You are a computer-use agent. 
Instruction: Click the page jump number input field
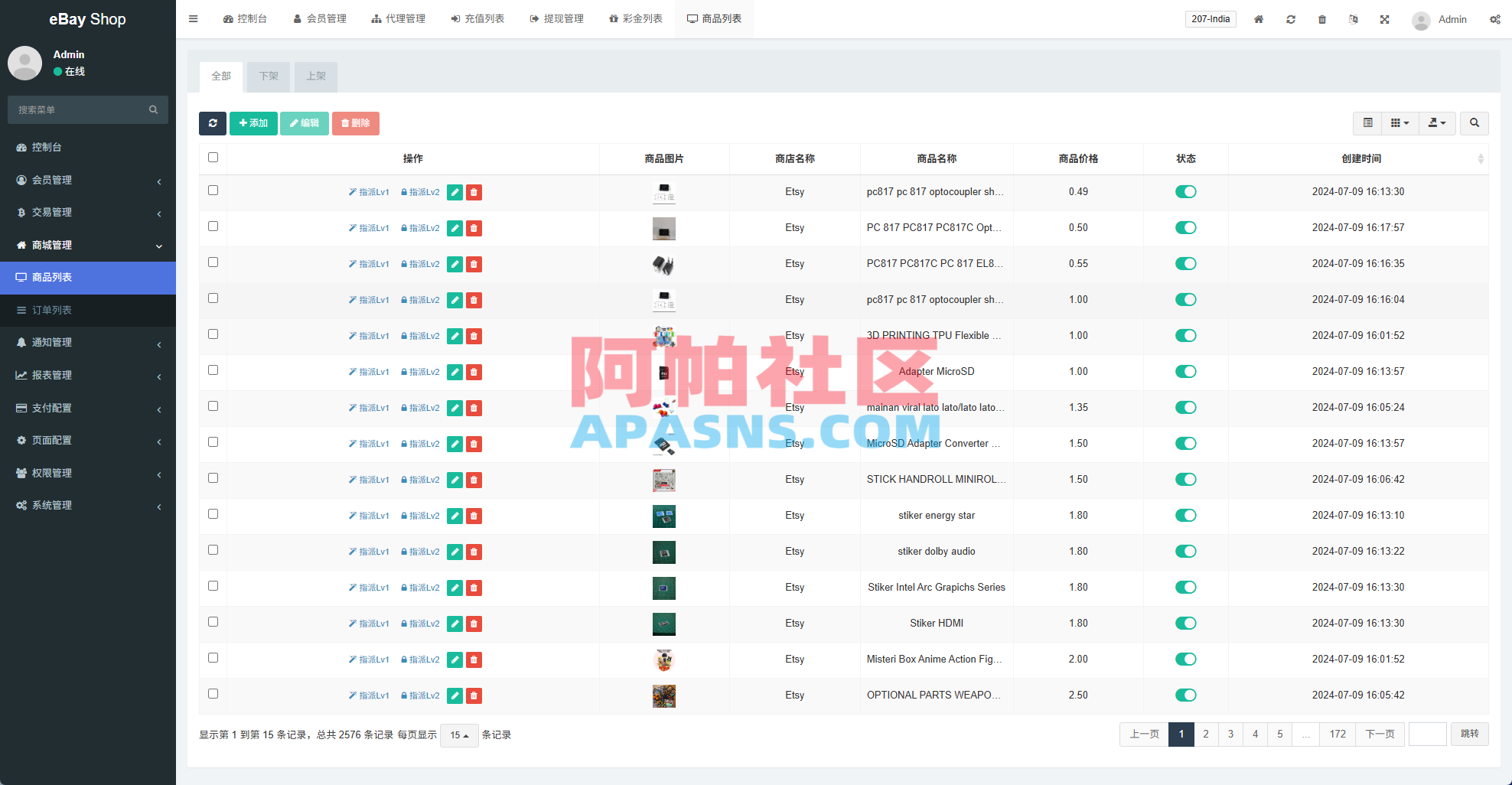point(1427,735)
